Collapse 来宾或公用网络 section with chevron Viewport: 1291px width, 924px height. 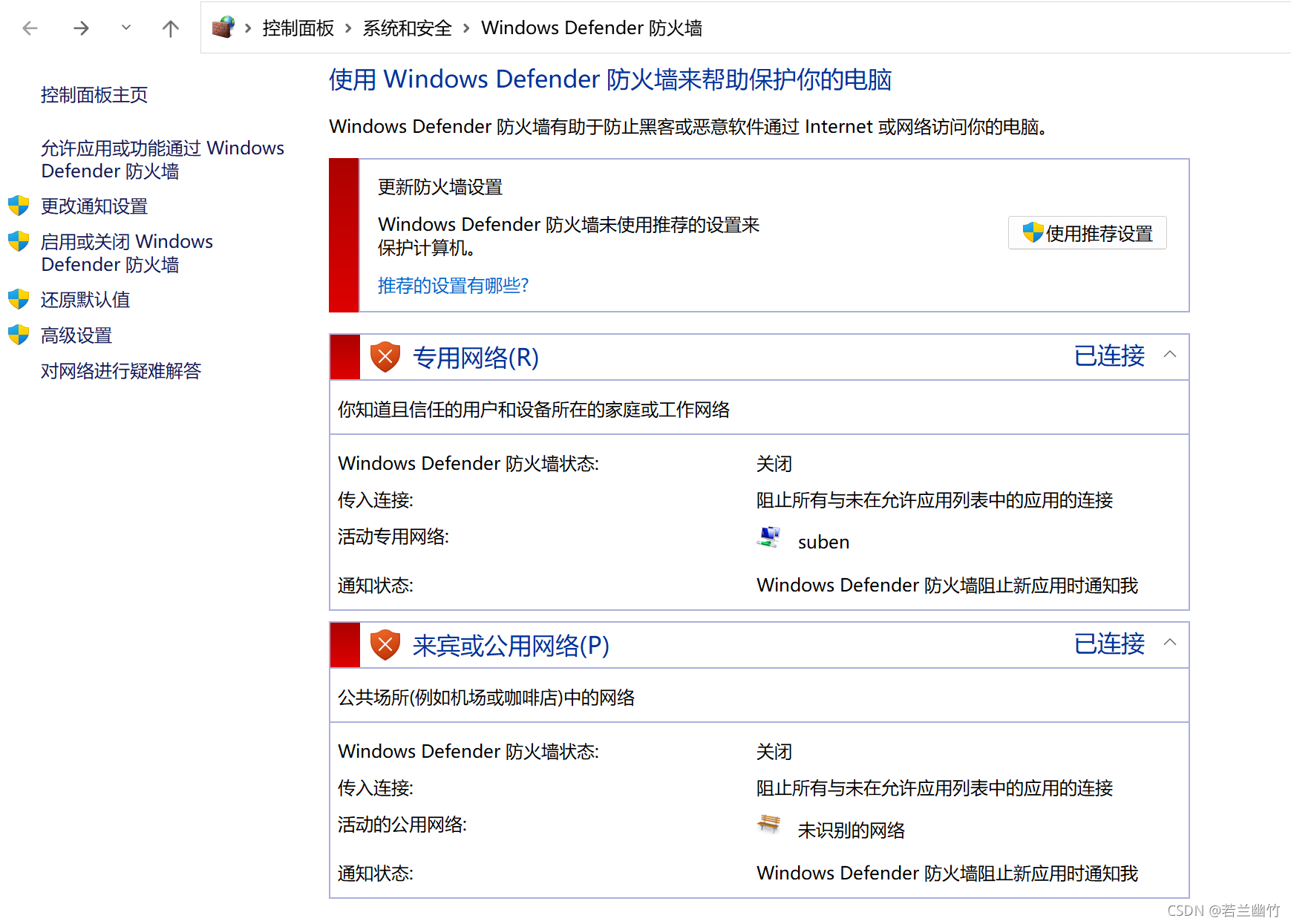pos(1170,643)
